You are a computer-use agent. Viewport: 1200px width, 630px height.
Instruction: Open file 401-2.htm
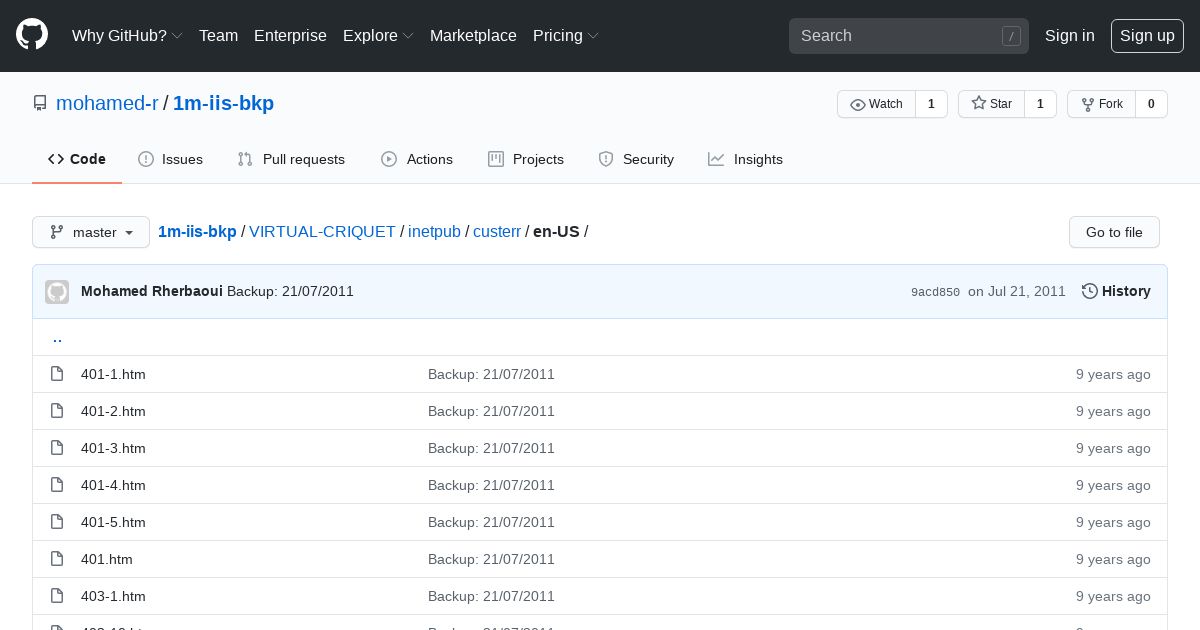click(113, 411)
